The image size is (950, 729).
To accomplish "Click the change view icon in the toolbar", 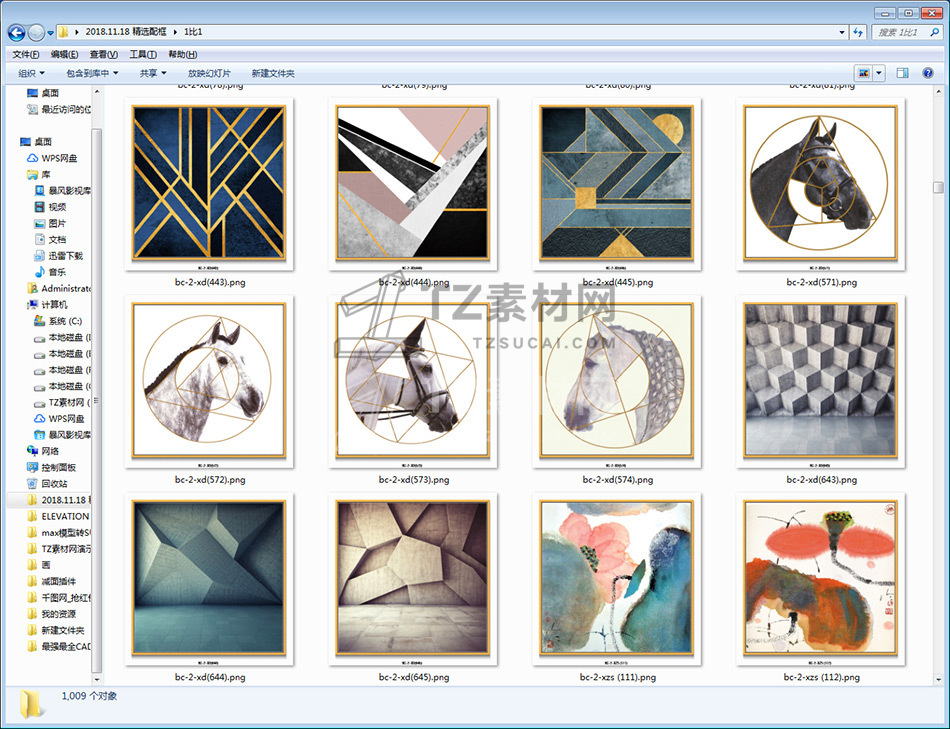I will click(x=863, y=73).
